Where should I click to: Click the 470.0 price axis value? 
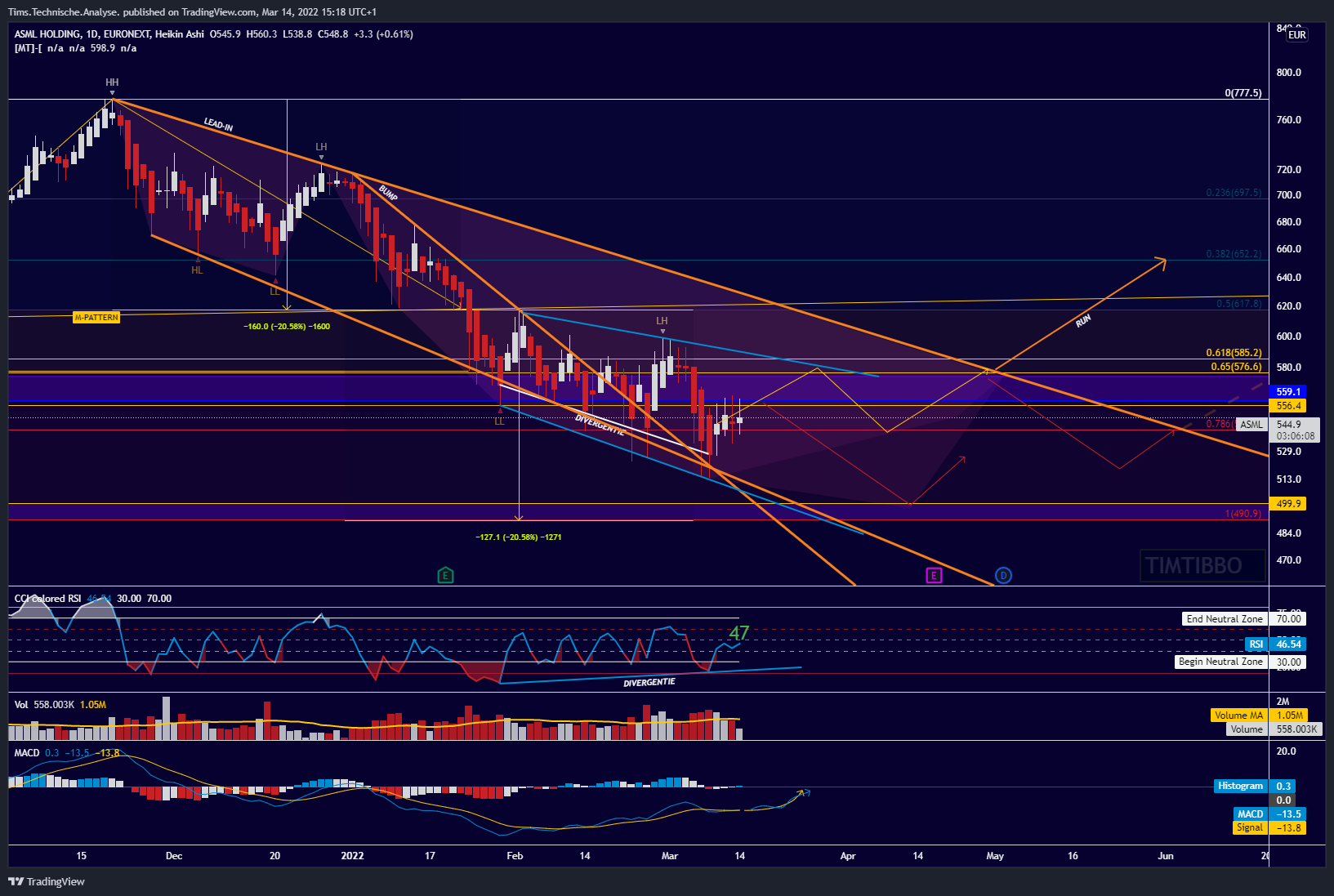pyautogui.click(x=1289, y=560)
